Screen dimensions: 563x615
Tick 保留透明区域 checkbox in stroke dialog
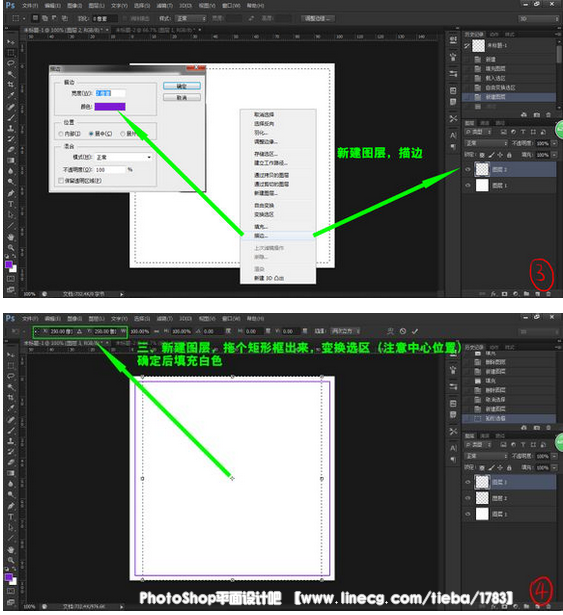61,180
